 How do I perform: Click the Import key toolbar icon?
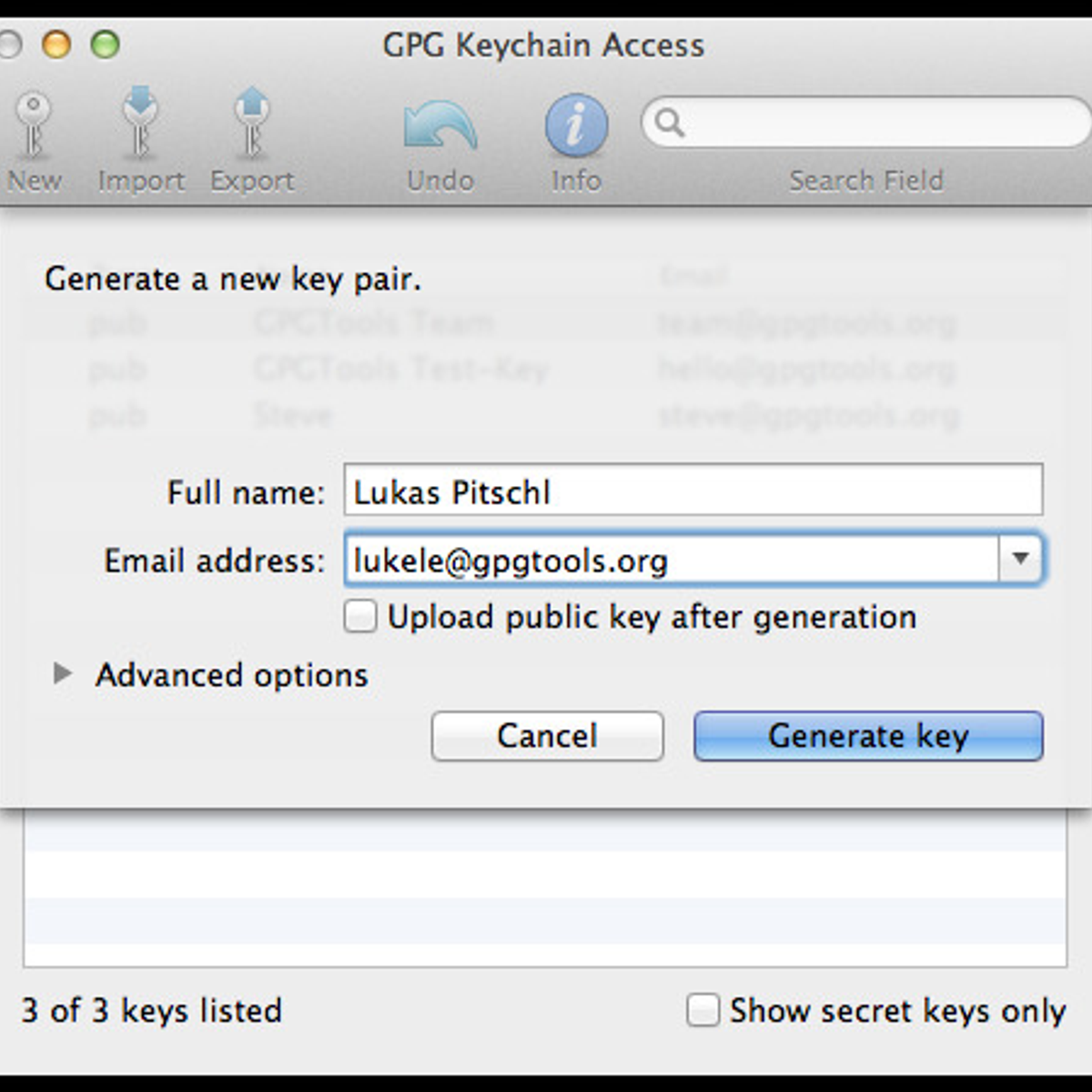(140, 124)
